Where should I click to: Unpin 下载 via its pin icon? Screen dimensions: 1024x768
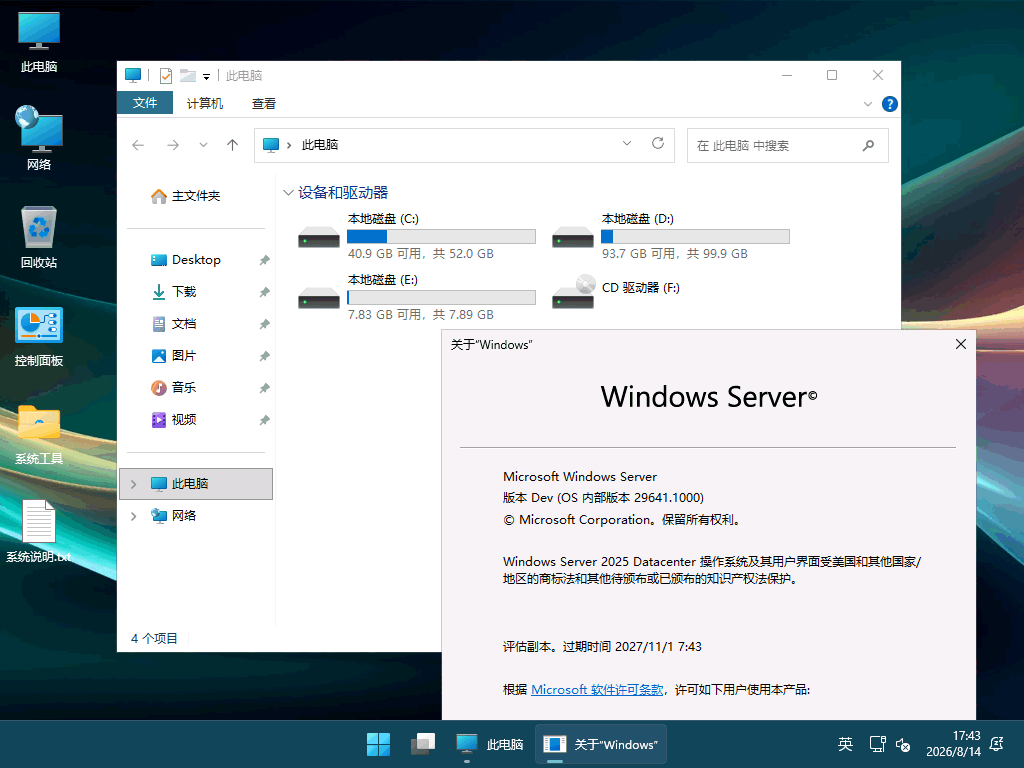coord(264,292)
